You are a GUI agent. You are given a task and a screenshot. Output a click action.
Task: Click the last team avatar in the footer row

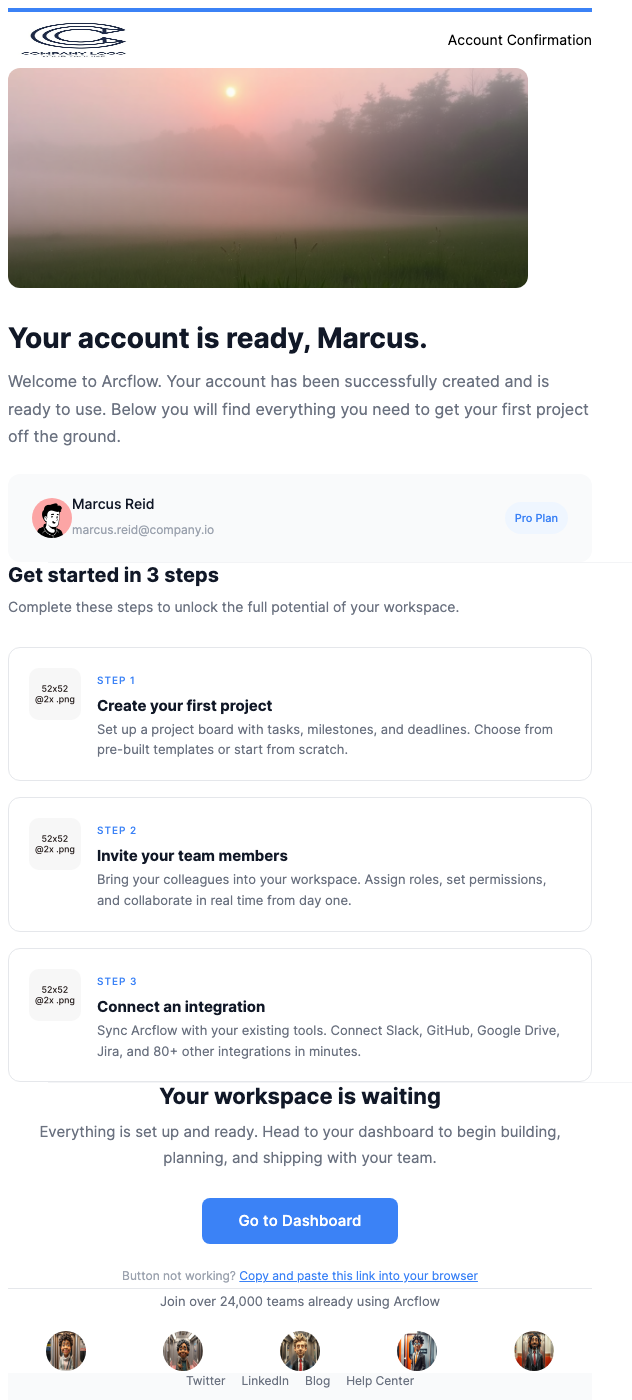point(534,1350)
